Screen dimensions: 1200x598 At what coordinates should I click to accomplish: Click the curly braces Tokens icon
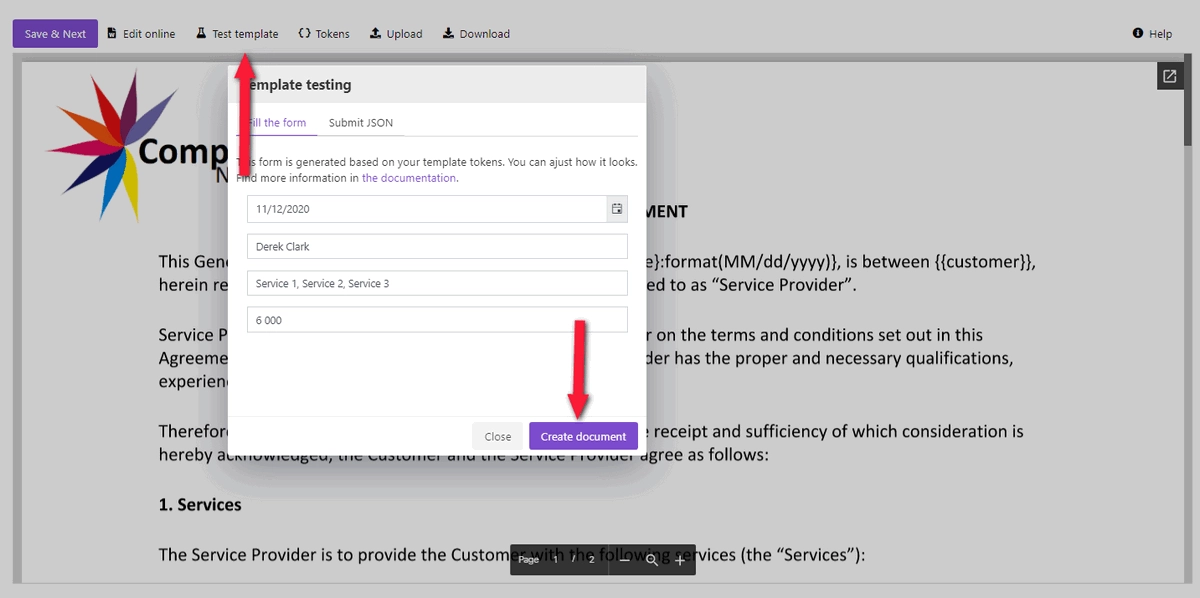point(304,34)
